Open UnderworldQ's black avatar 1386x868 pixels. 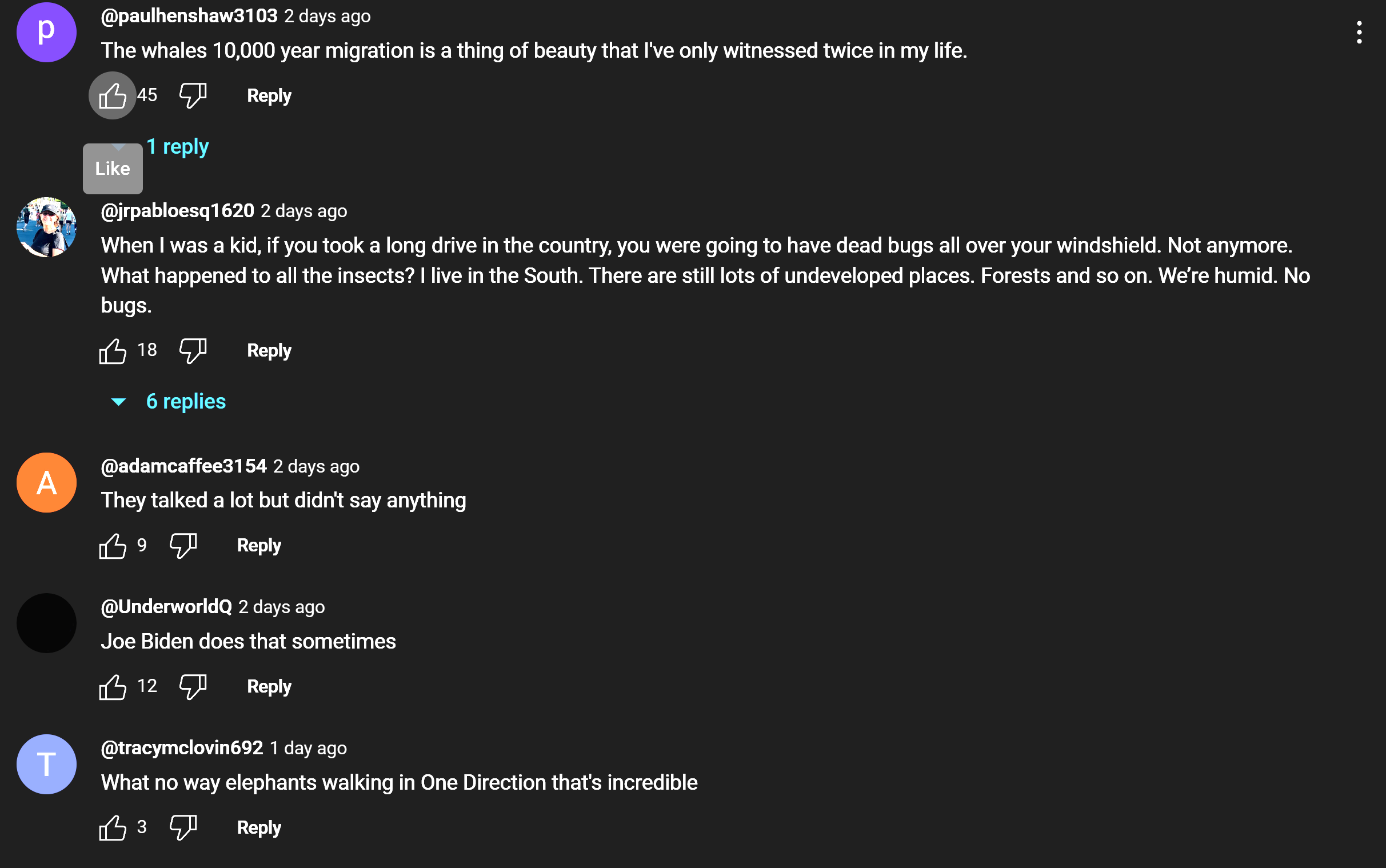pyautogui.click(x=46, y=623)
